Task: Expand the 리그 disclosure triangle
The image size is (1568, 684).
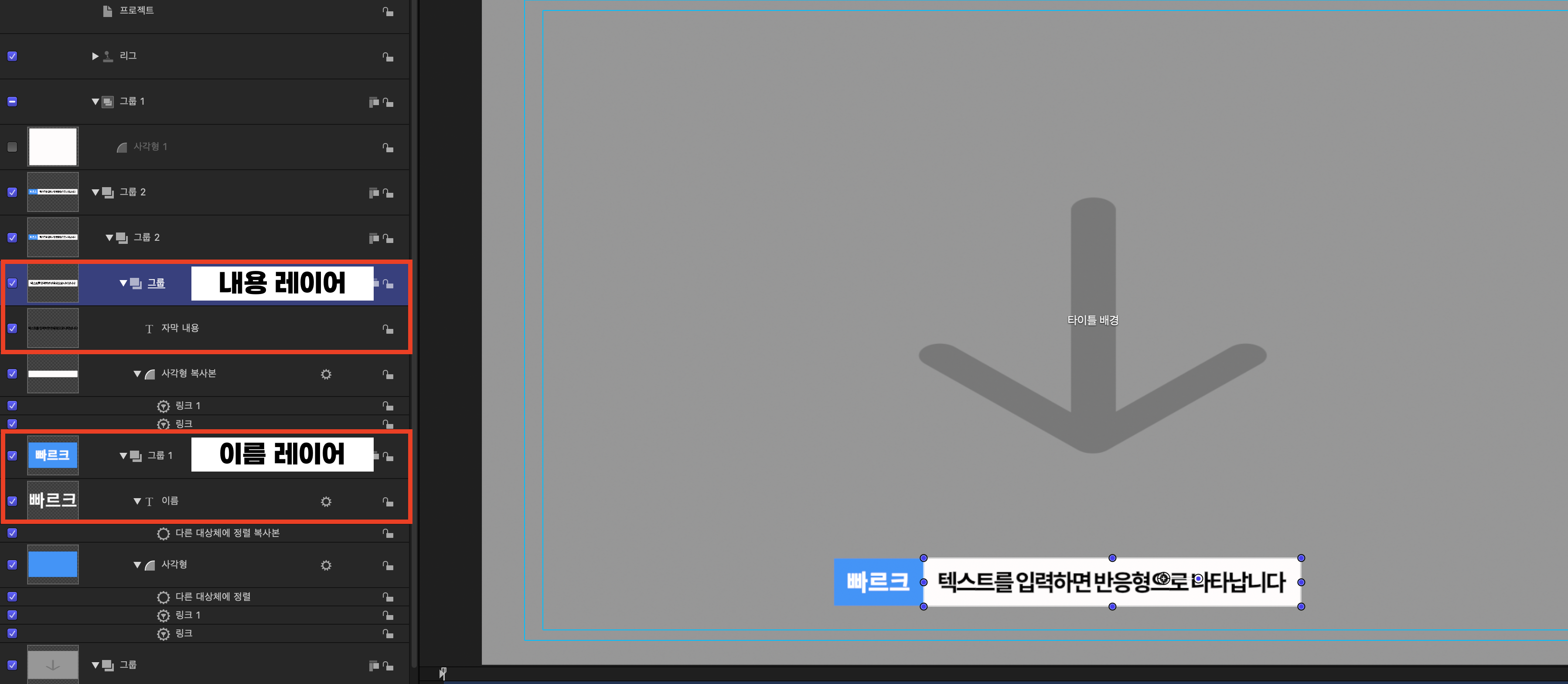Action: click(x=95, y=56)
